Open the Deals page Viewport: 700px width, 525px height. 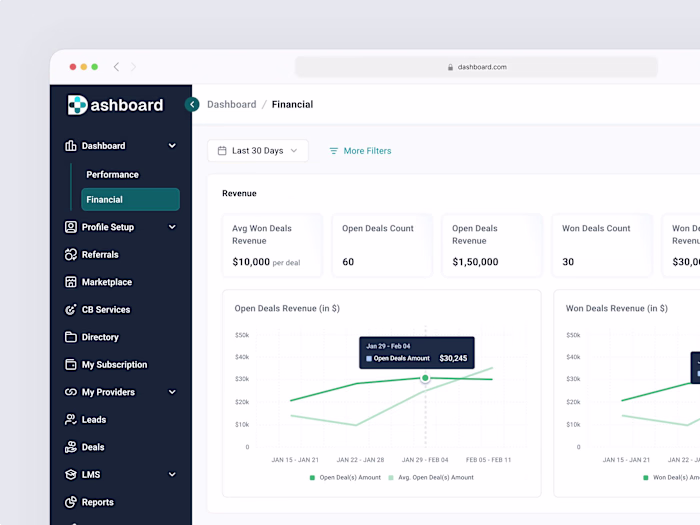[93, 447]
